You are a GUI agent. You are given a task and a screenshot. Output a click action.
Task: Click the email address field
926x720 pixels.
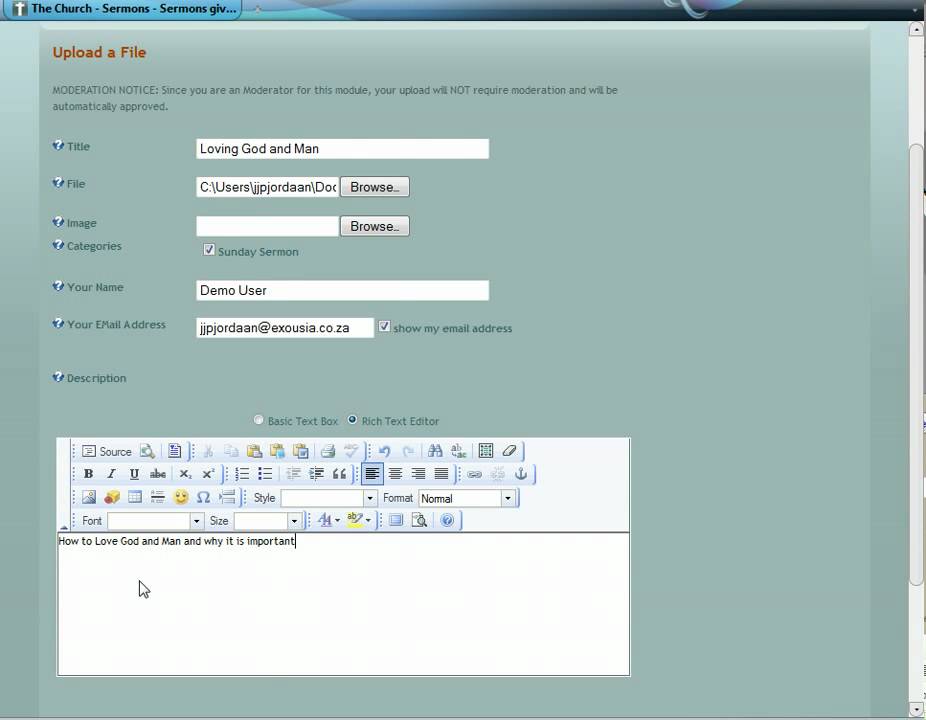(285, 328)
